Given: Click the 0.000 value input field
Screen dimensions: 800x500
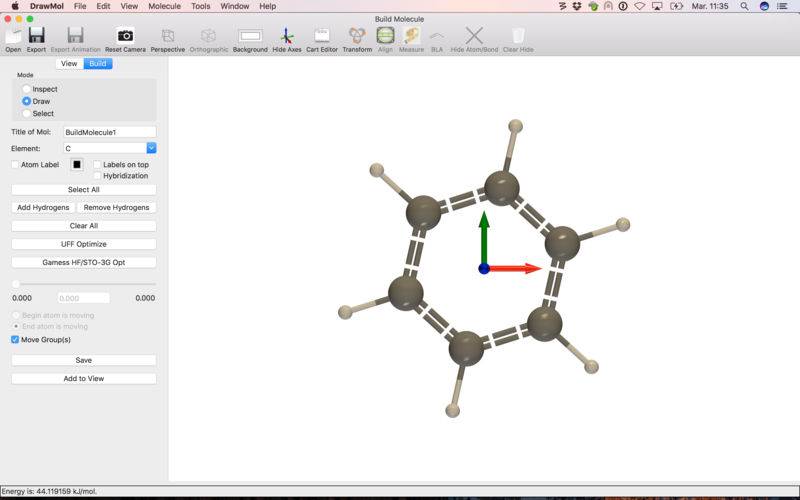Looking at the screenshot, I should coord(84,298).
